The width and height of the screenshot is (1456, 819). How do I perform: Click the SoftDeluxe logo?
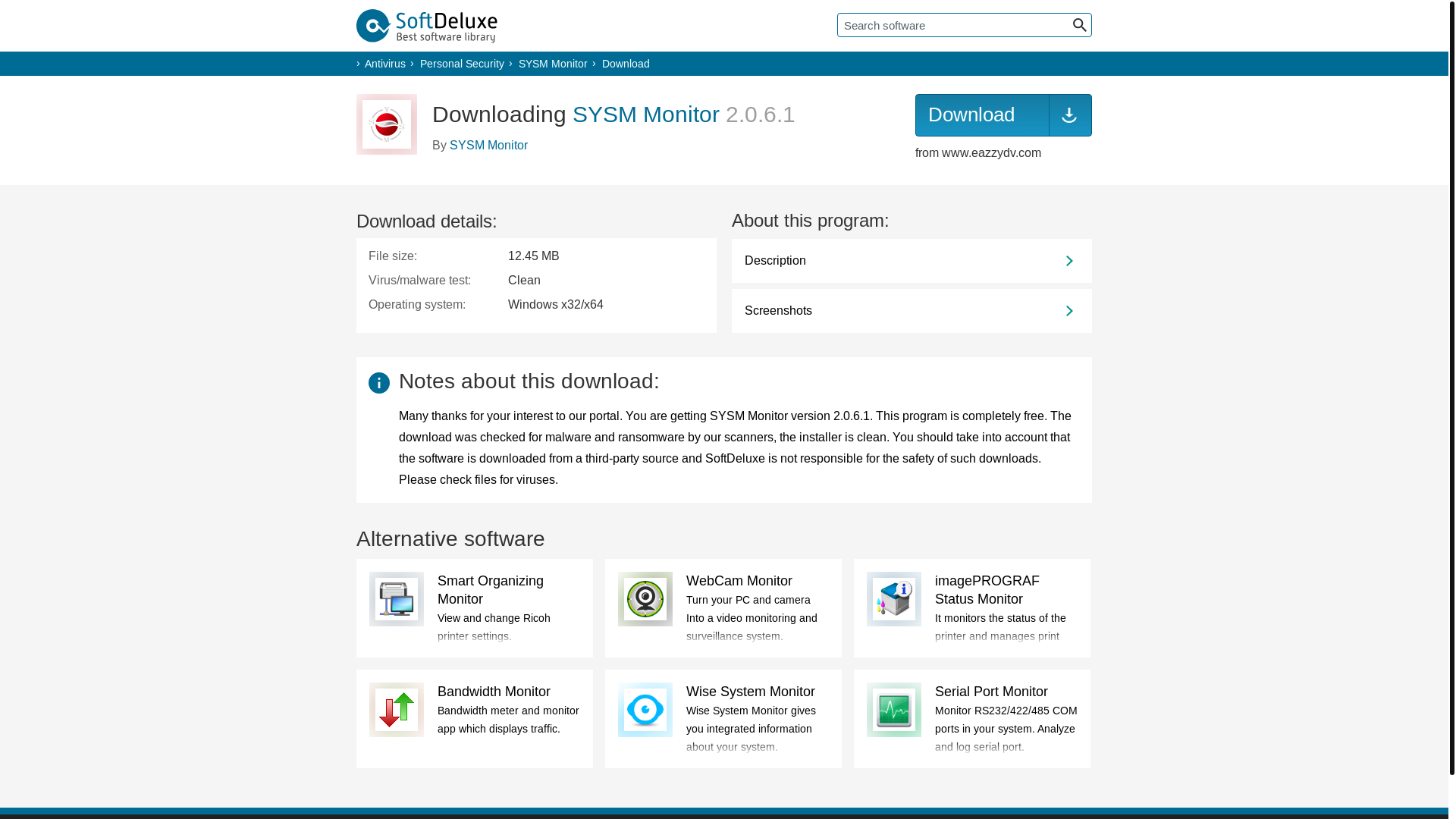point(427,26)
